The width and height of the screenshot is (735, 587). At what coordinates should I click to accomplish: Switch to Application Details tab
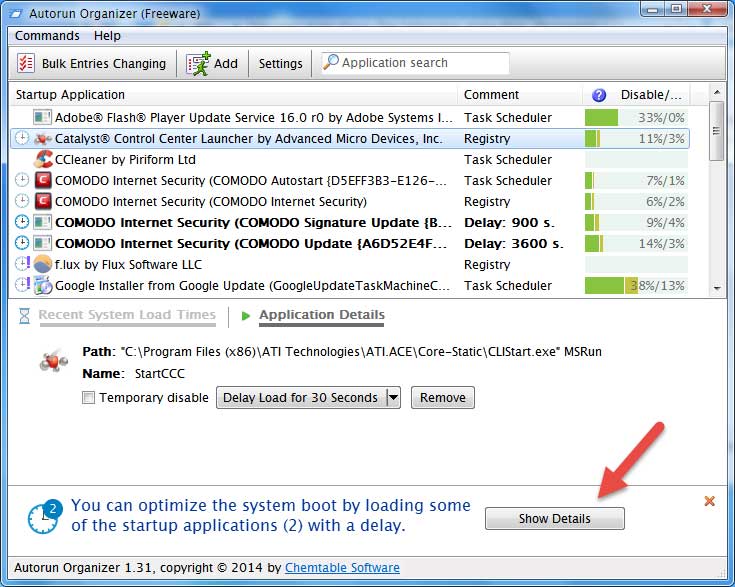coord(322,315)
